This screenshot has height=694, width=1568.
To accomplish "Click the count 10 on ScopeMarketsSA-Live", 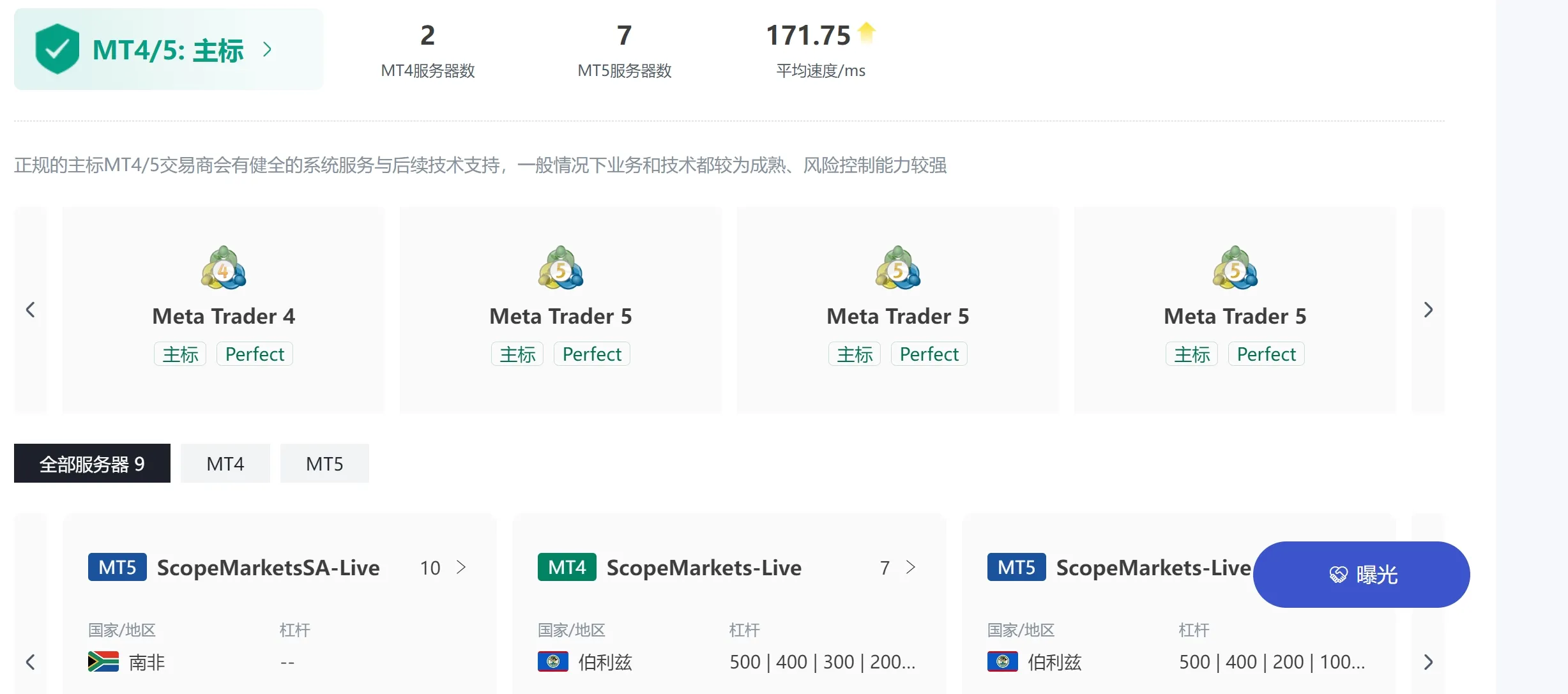I will pos(430,568).
